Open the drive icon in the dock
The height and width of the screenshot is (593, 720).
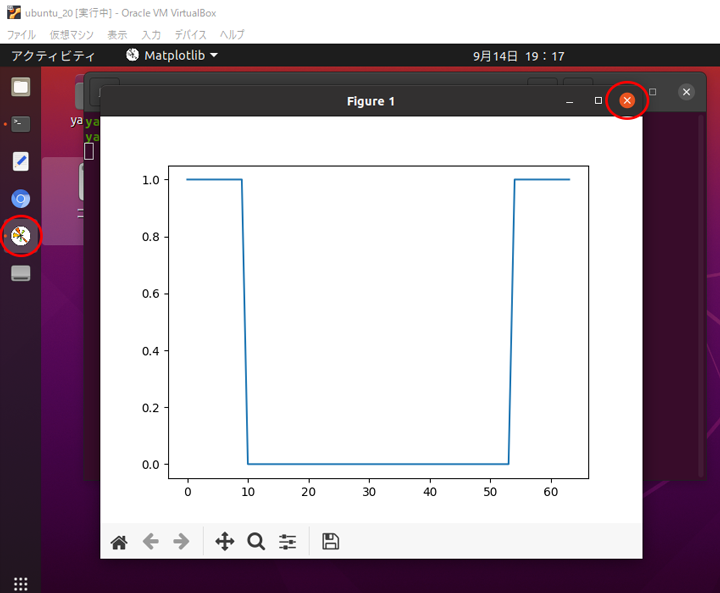tap(21, 273)
